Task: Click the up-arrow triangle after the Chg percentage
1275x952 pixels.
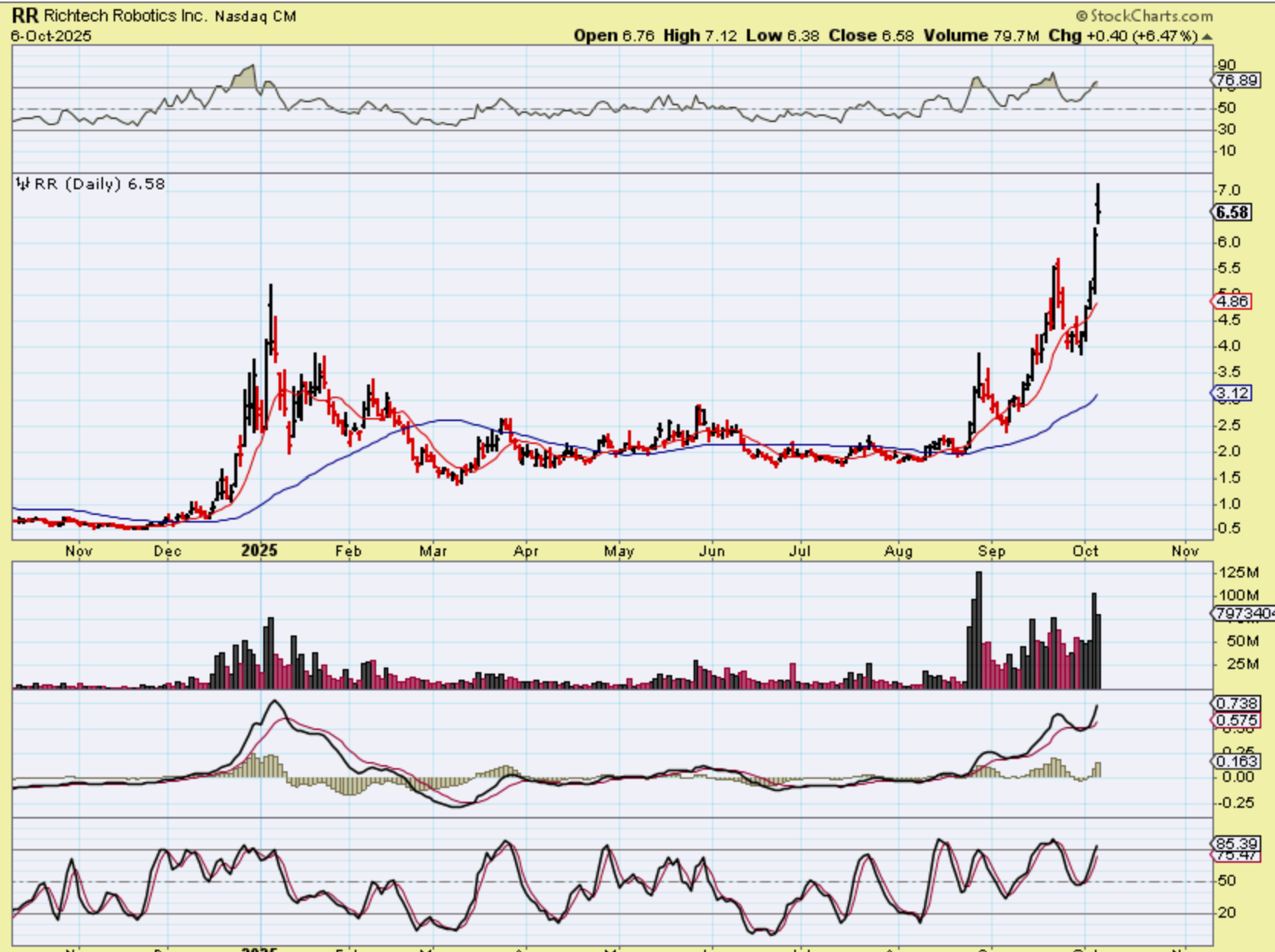Action: [x=1206, y=36]
